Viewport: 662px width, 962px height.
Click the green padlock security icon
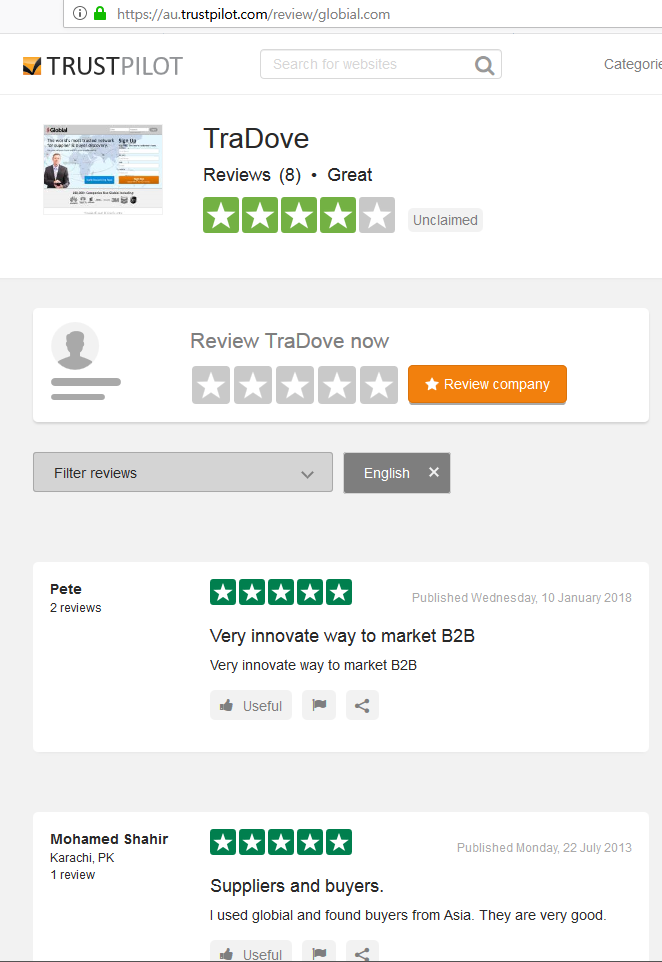coord(99,13)
